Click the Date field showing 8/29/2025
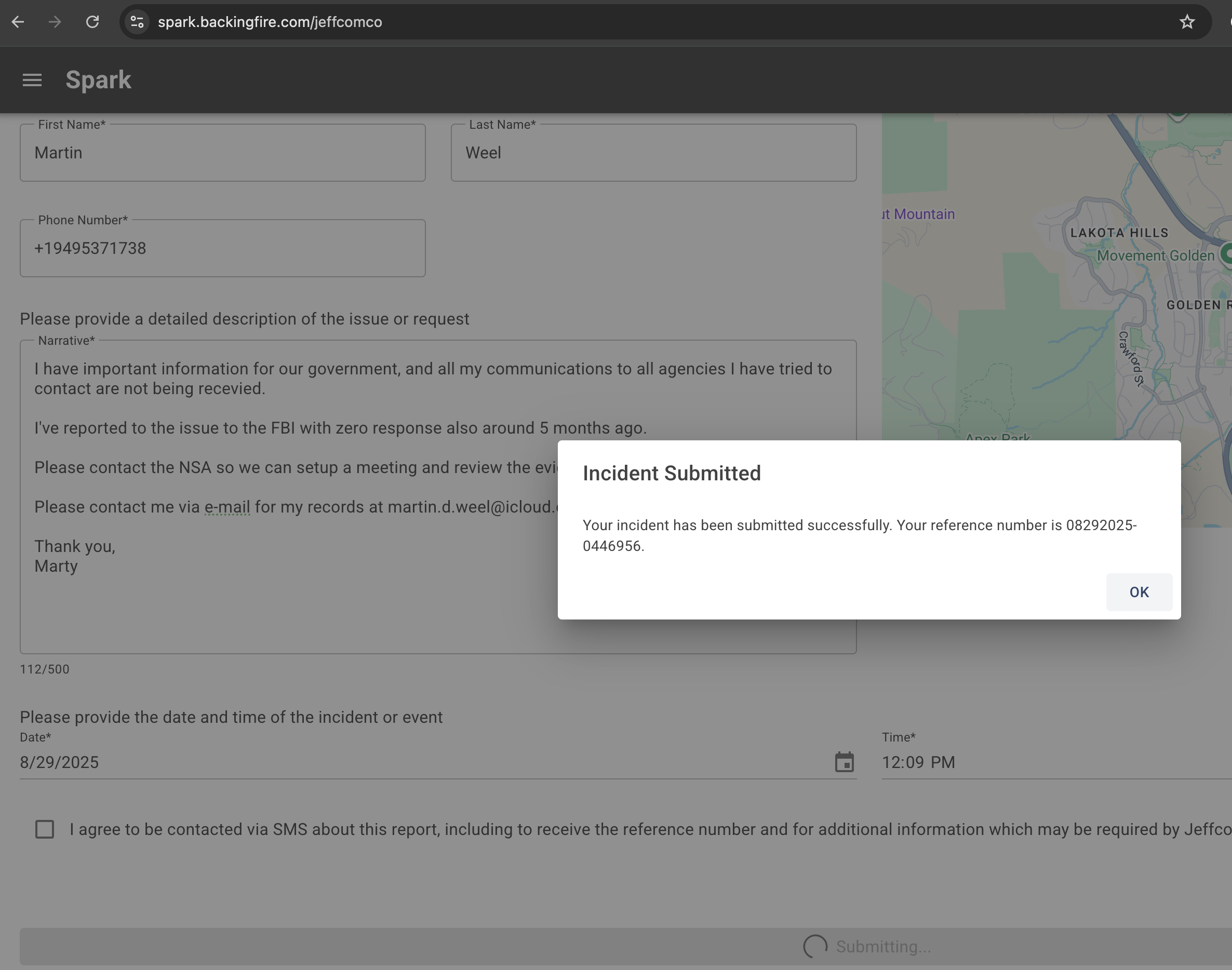 click(398, 762)
